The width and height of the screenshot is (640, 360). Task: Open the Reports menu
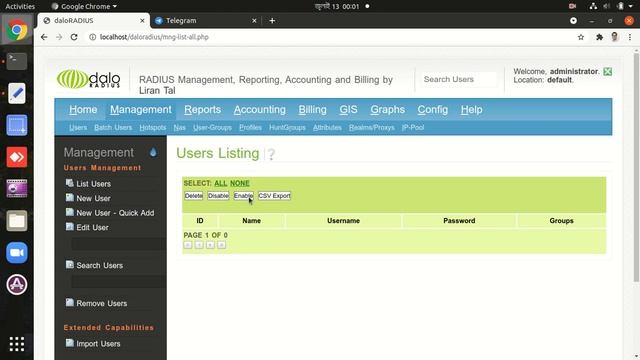point(202,109)
